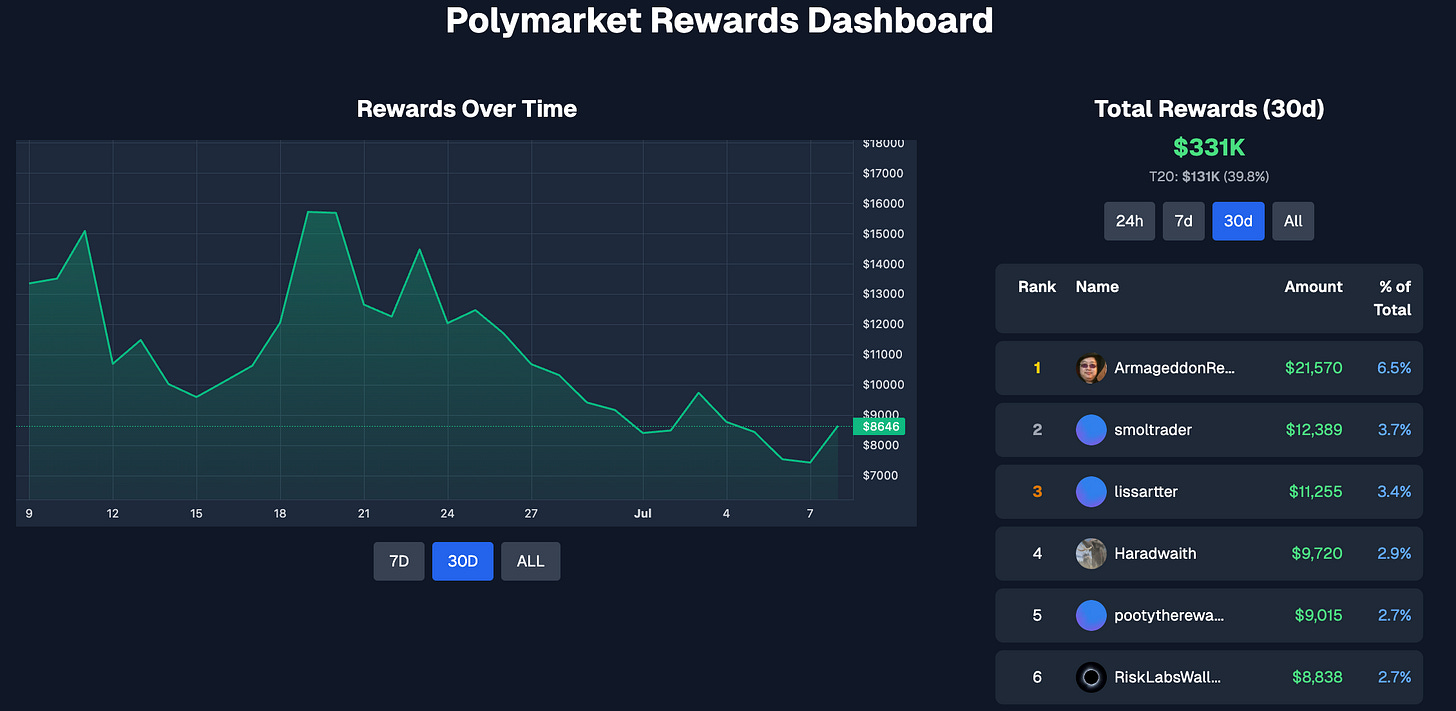This screenshot has width=1456, height=711.
Task: Switch chart range to 7D
Action: point(399,561)
